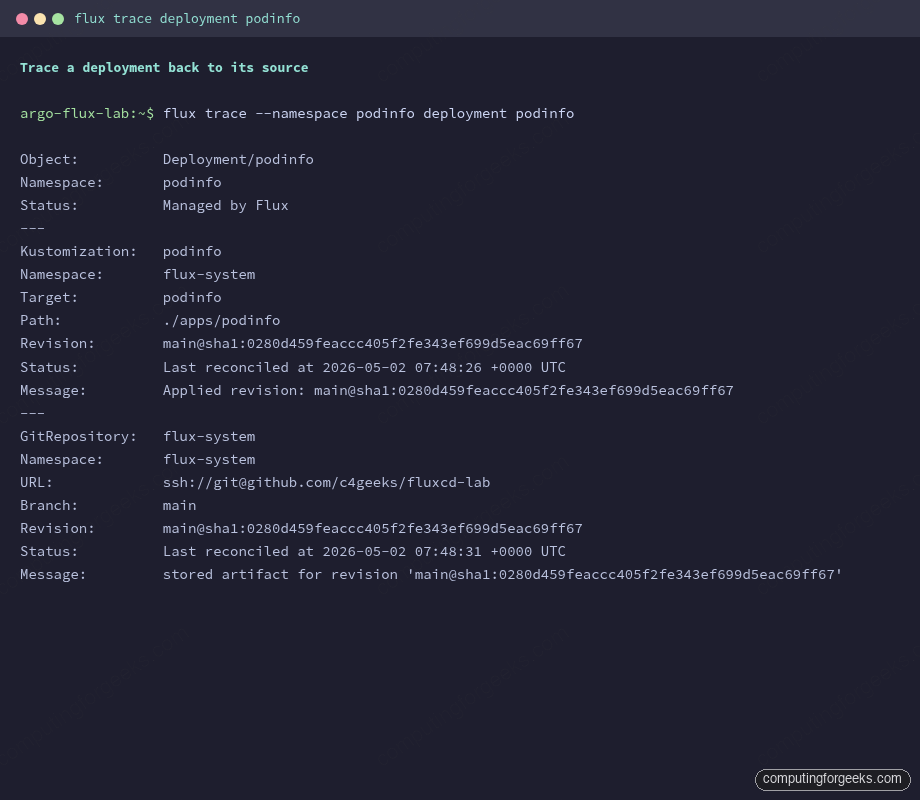Click the value 'Deployment/podinfo'

pyautogui.click(x=238, y=160)
